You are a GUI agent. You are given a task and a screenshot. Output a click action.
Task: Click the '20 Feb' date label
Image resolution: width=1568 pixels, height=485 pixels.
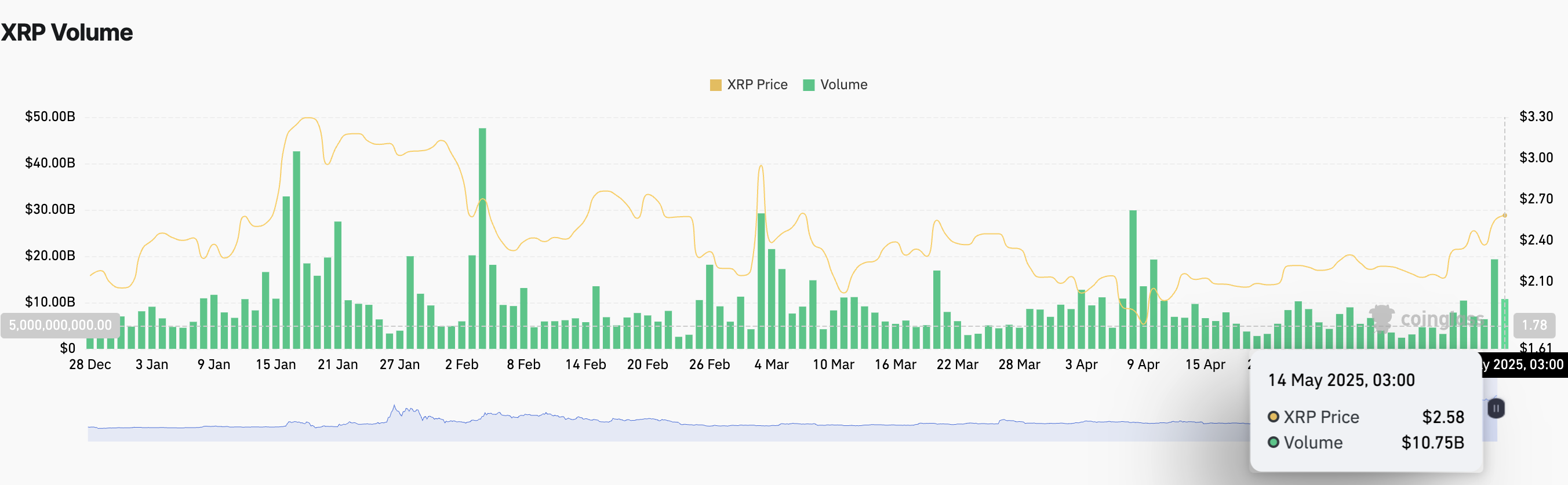pos(647,364)
